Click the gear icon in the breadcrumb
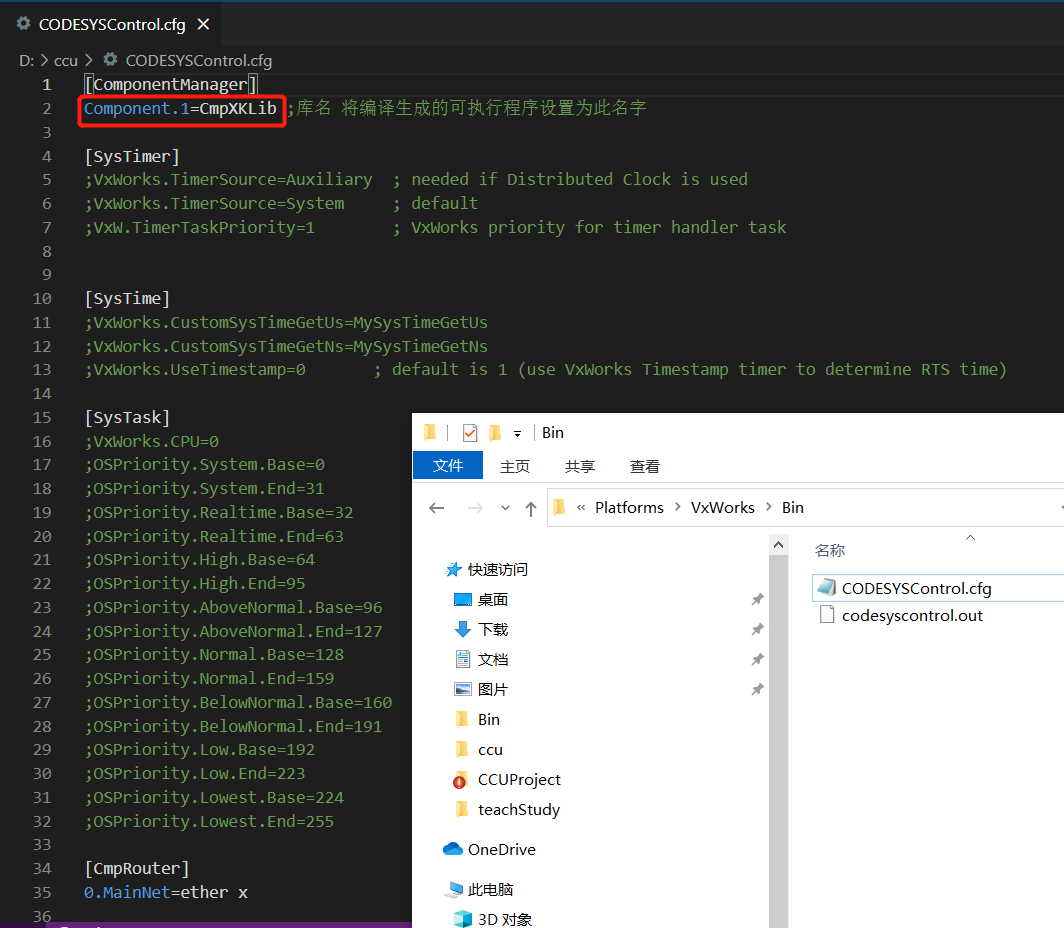Viewport: 1064px width, 928px height. click(111, 60)
